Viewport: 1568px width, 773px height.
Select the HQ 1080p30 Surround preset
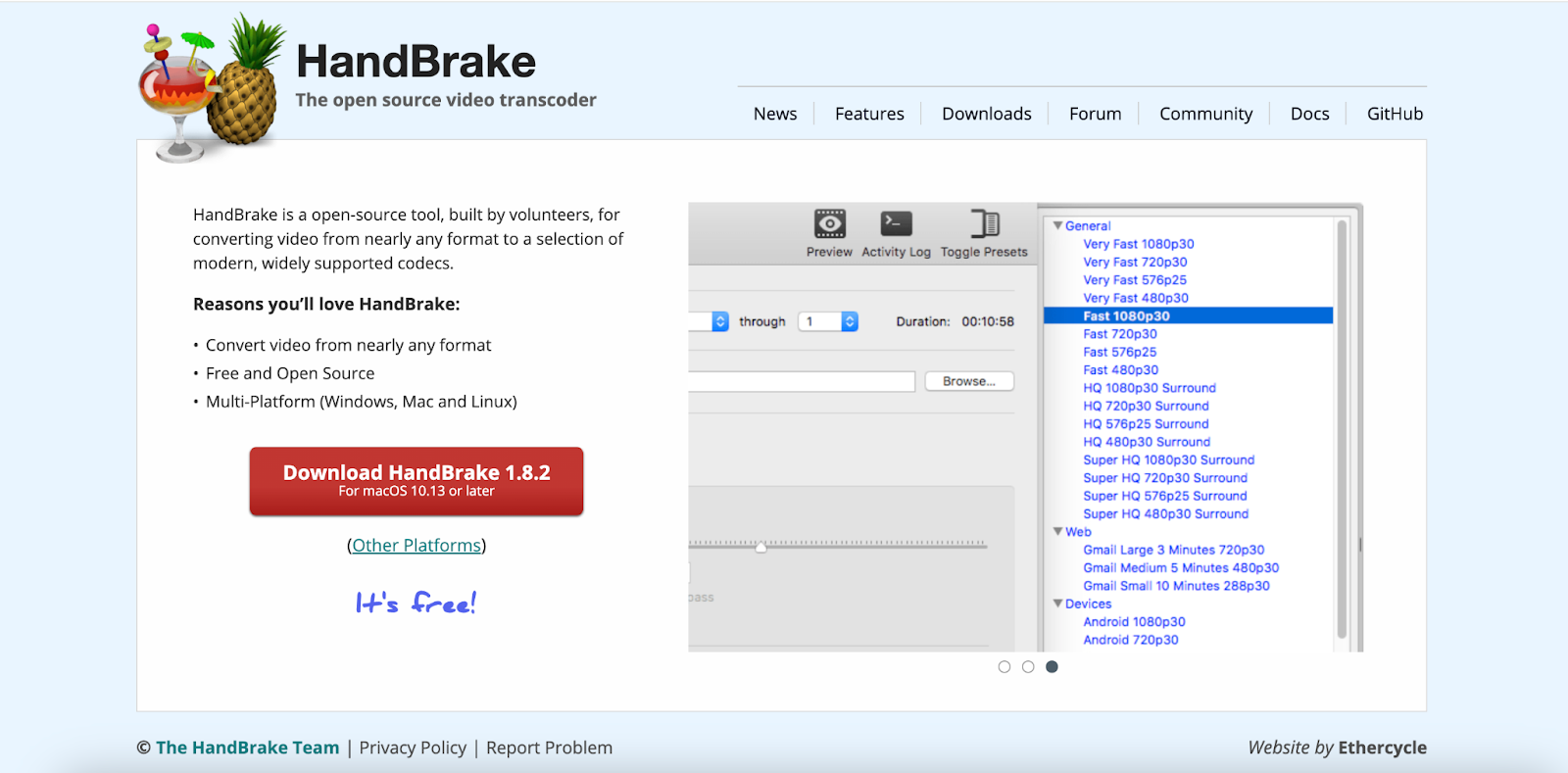click(x=1150, y=388)
